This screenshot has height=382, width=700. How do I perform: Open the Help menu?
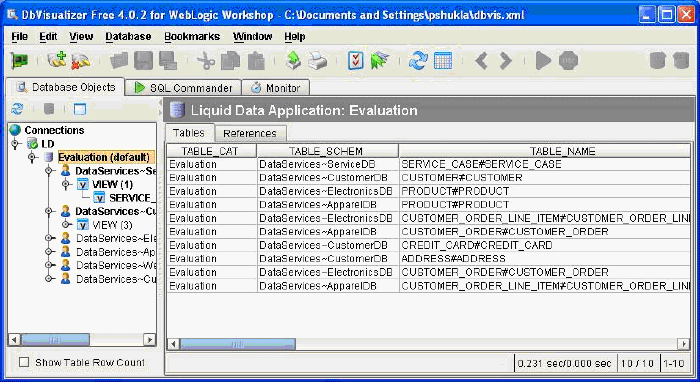(x=295, y=37)
